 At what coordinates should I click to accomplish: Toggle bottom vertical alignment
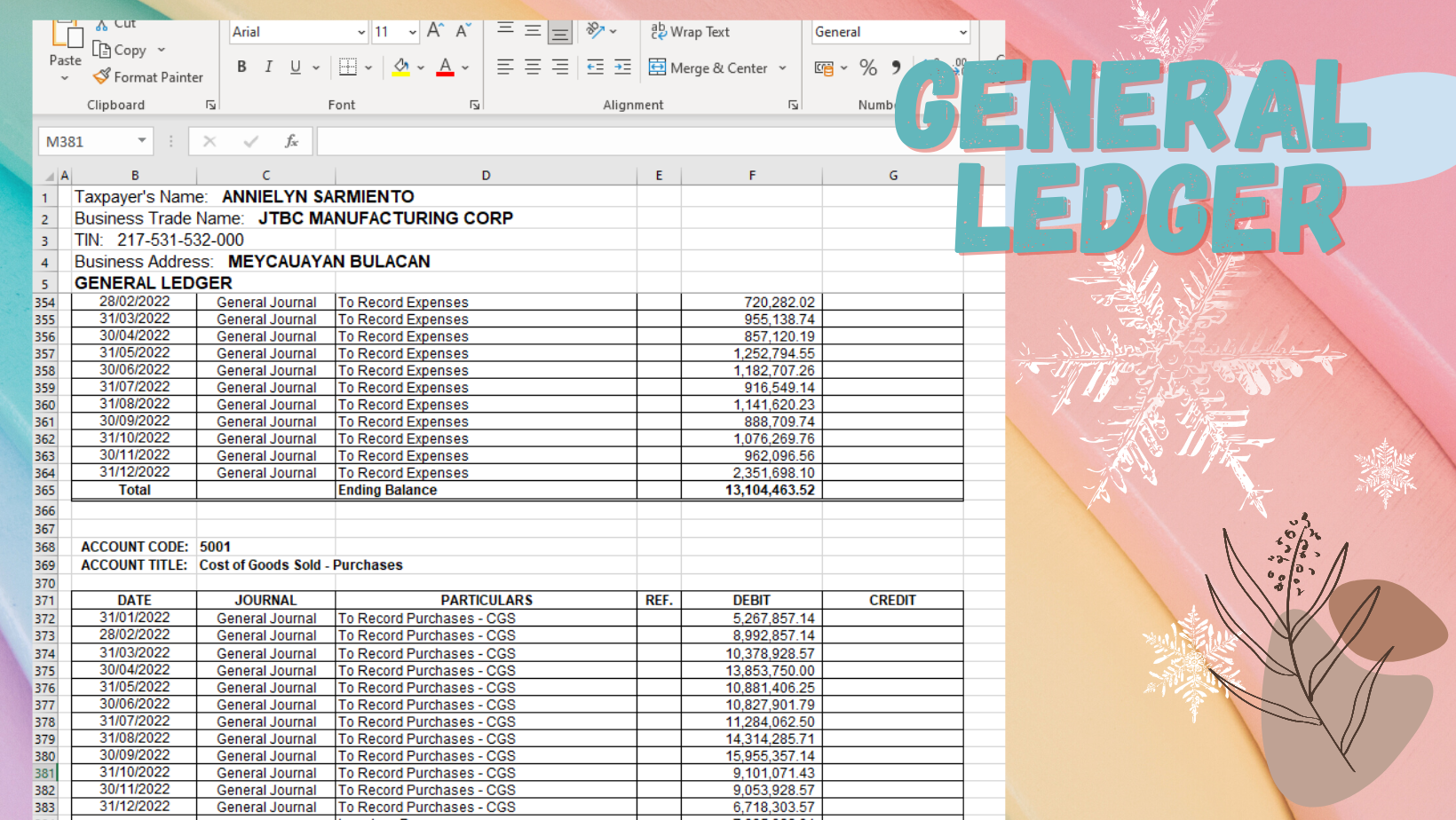[560, 33]
